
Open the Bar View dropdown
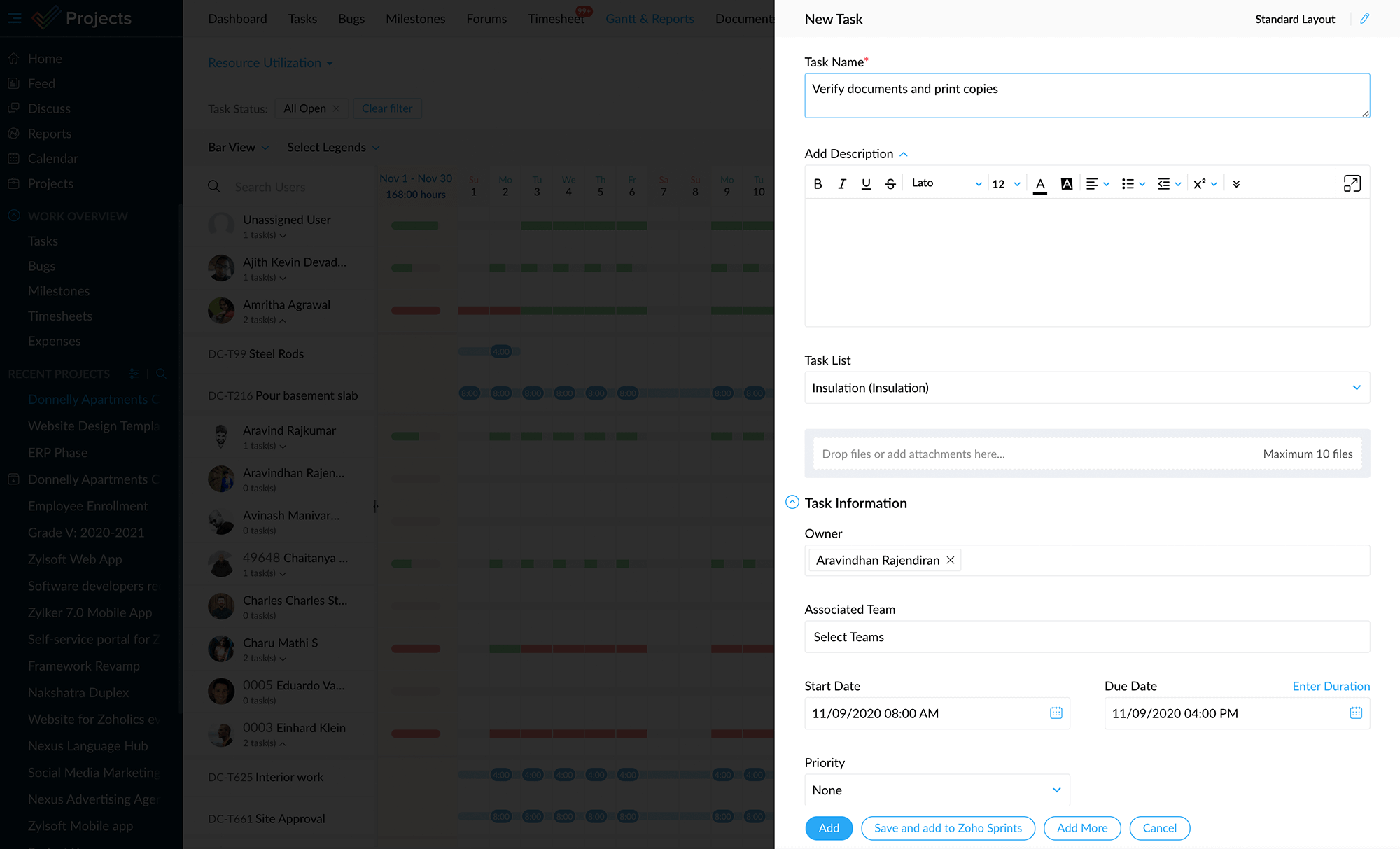(x=238, y=147)
